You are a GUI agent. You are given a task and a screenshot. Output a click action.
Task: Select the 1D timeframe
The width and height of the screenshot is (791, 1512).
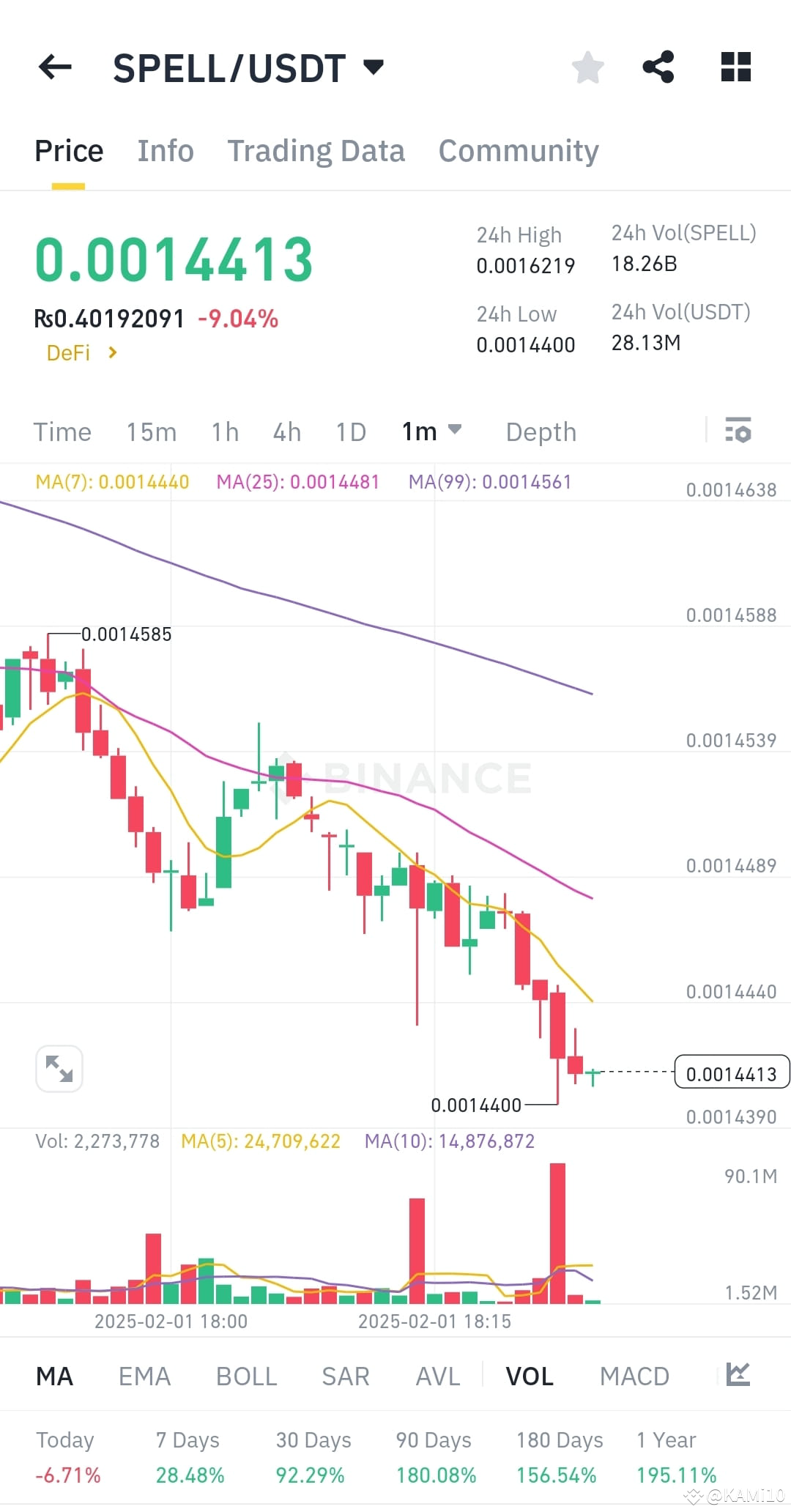coord(350,432)
